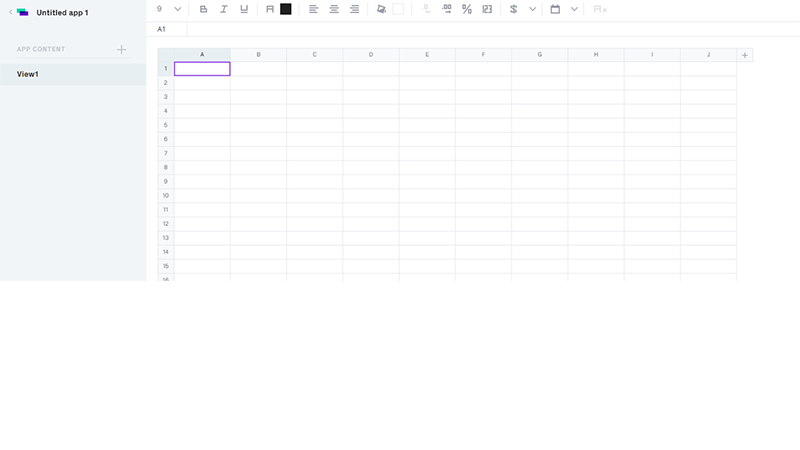800x450 pixels.
Task: Center align cell text
Action: click(334, 9)
